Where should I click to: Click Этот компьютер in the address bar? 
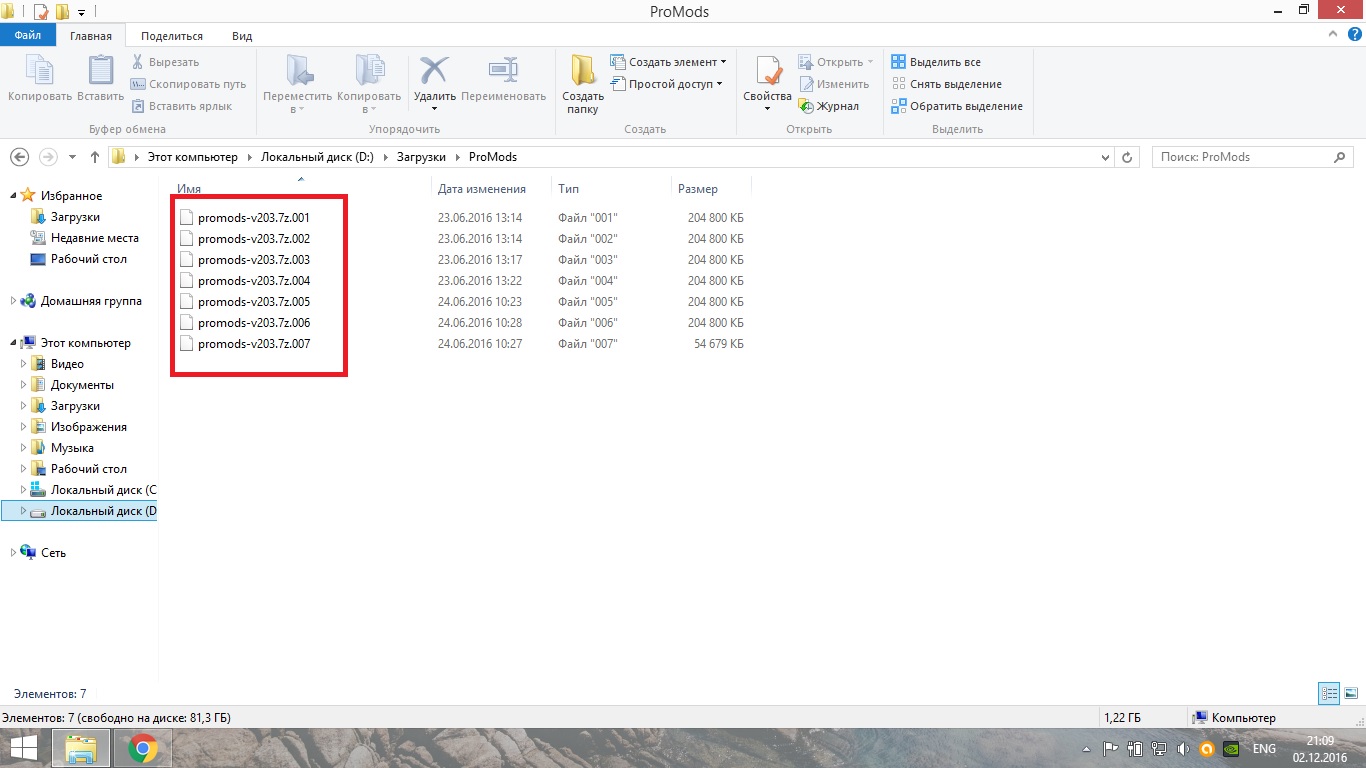[193, 157]
